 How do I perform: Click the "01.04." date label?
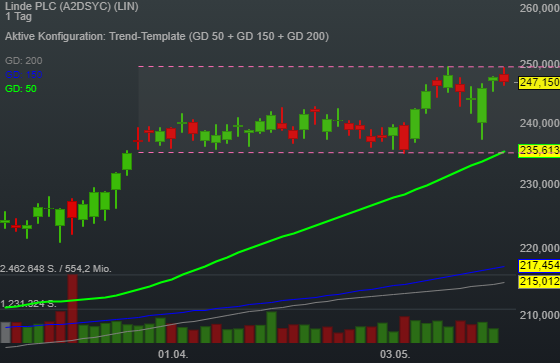pos(173,354)
